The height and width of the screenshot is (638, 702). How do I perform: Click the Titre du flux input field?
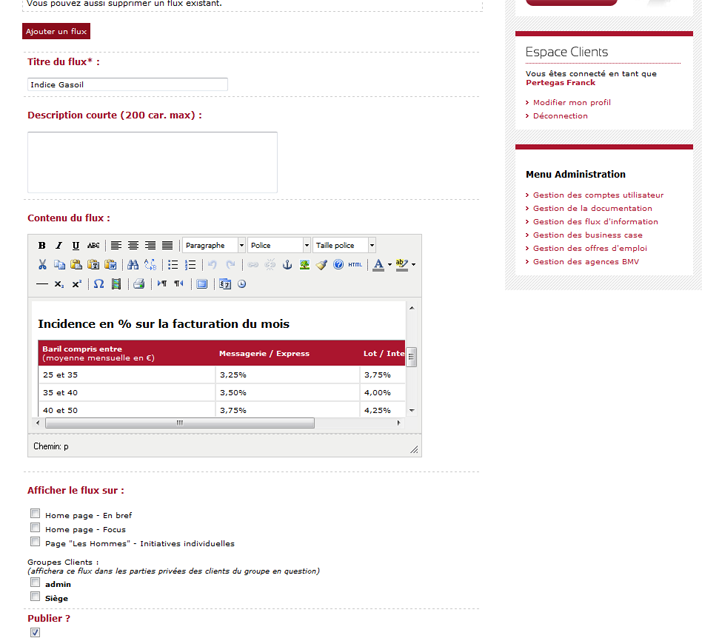click(x=127, y=85)
